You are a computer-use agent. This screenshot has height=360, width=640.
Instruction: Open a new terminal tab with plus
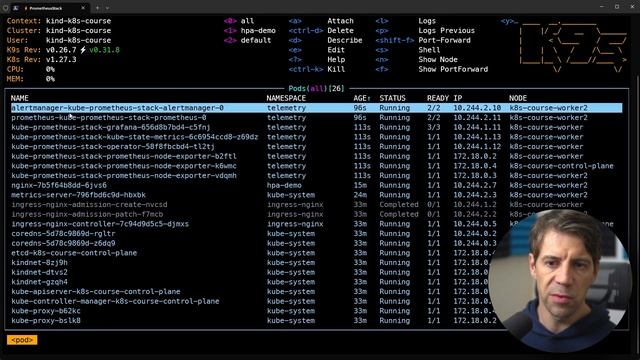coord(98,8)
